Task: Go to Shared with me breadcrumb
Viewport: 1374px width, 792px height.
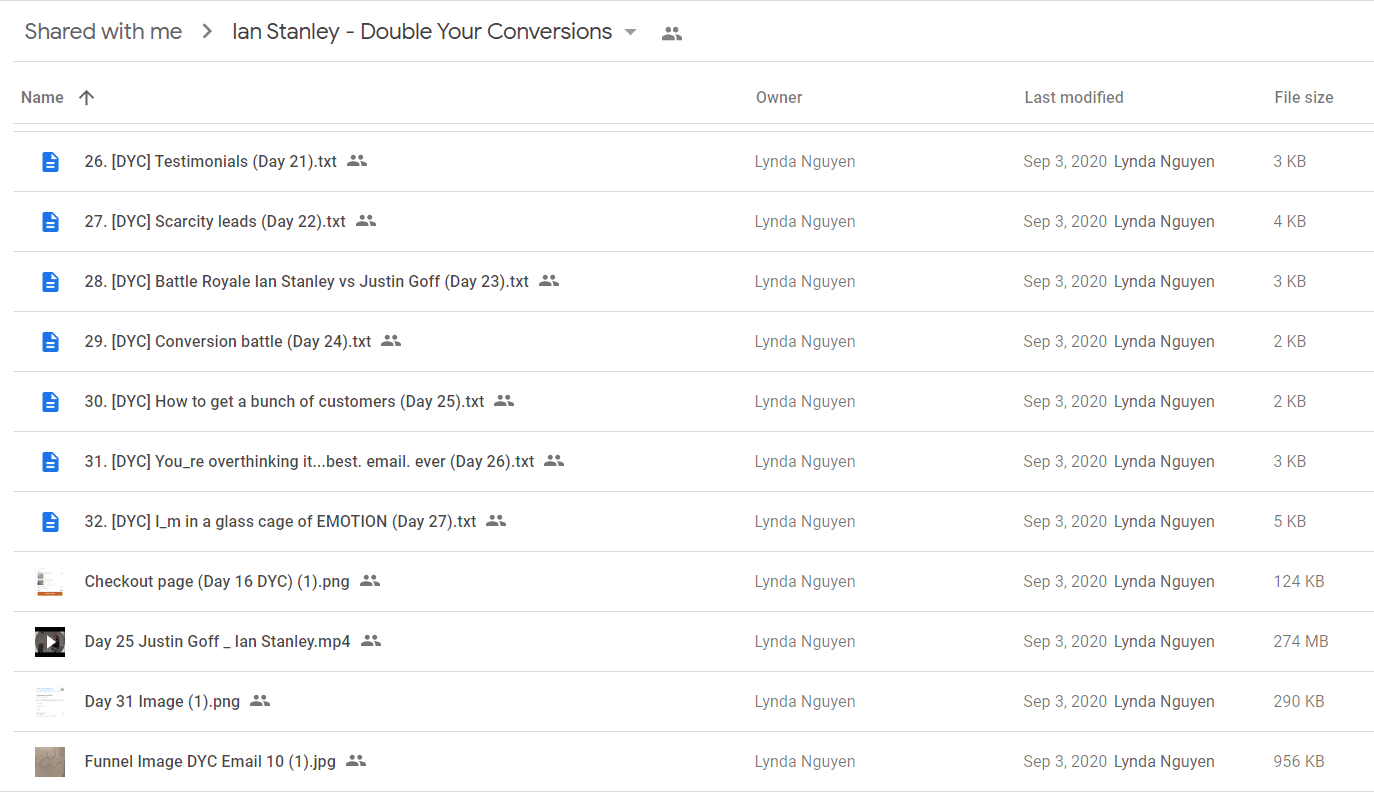Action: coord(103,32)
